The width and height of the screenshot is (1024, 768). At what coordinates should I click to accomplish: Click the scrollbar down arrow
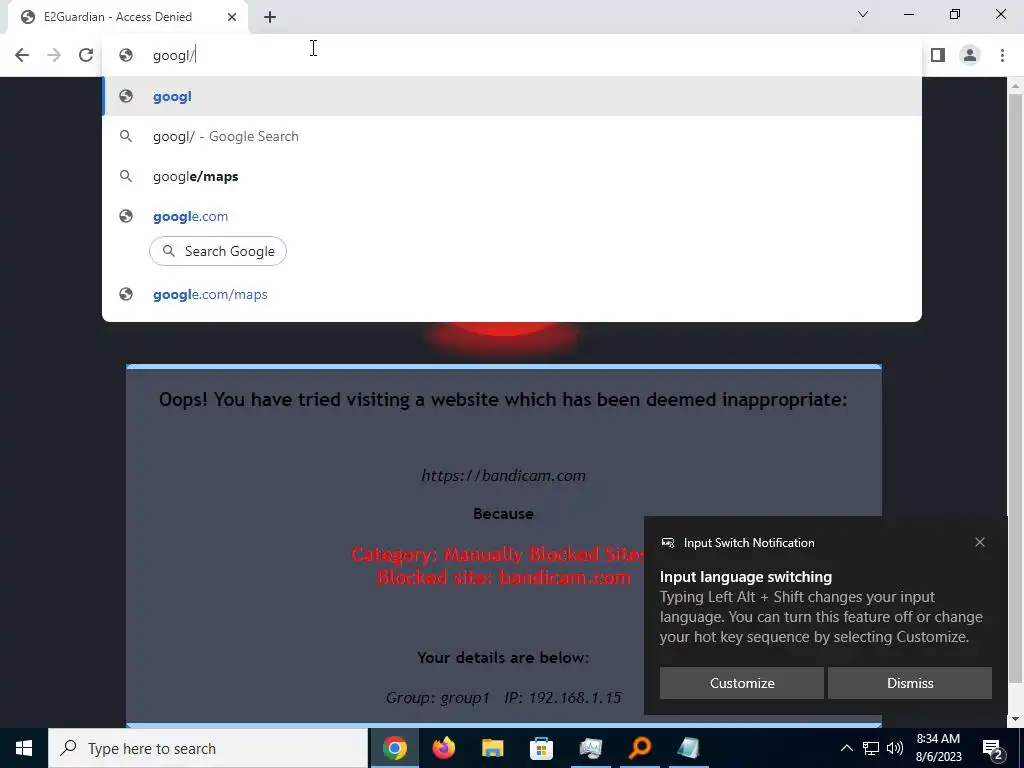(x=1015, y=719)
